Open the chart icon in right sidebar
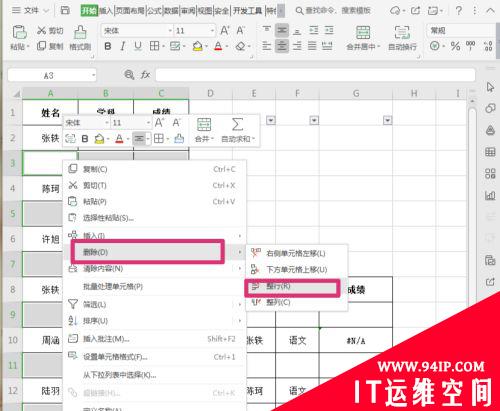Screen dimensions: 500x411 click(x=490, y=195)
